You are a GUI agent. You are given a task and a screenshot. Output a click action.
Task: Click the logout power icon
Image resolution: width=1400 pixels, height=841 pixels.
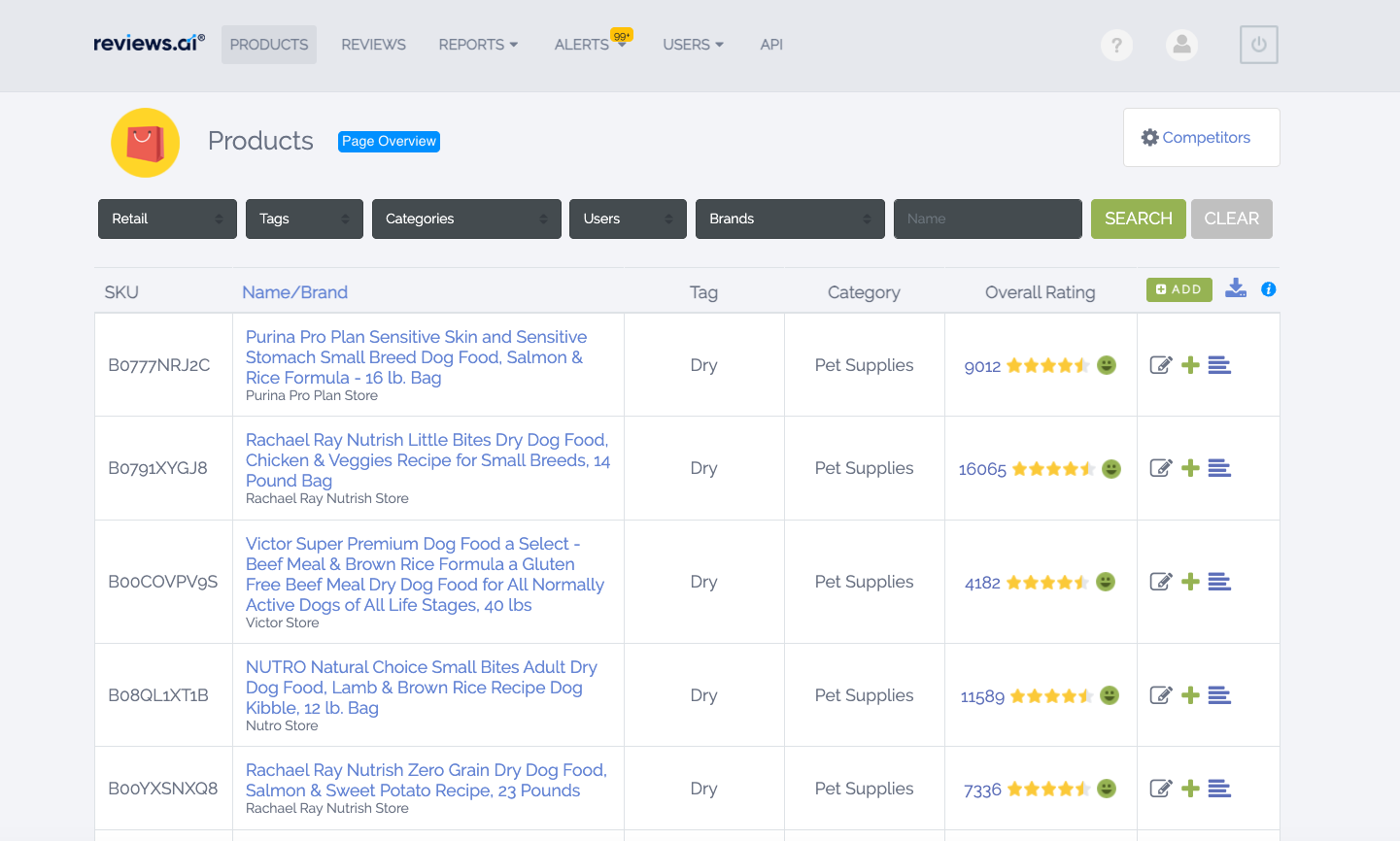tap(1258, 45)
